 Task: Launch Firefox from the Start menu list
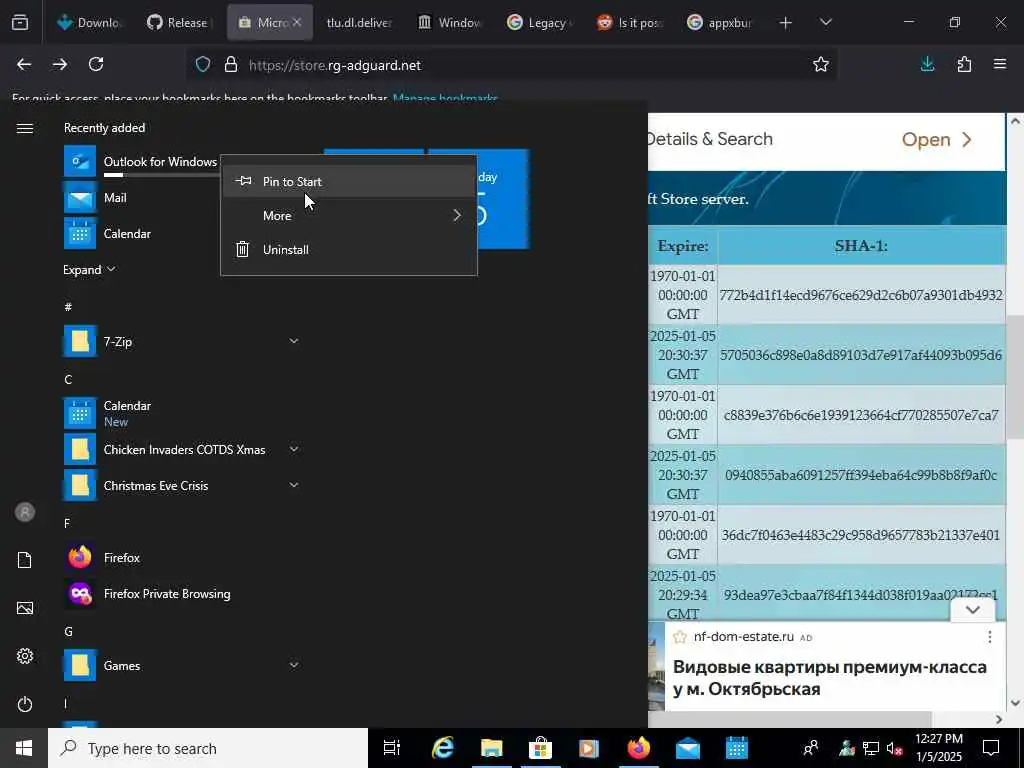click(182, 558)
